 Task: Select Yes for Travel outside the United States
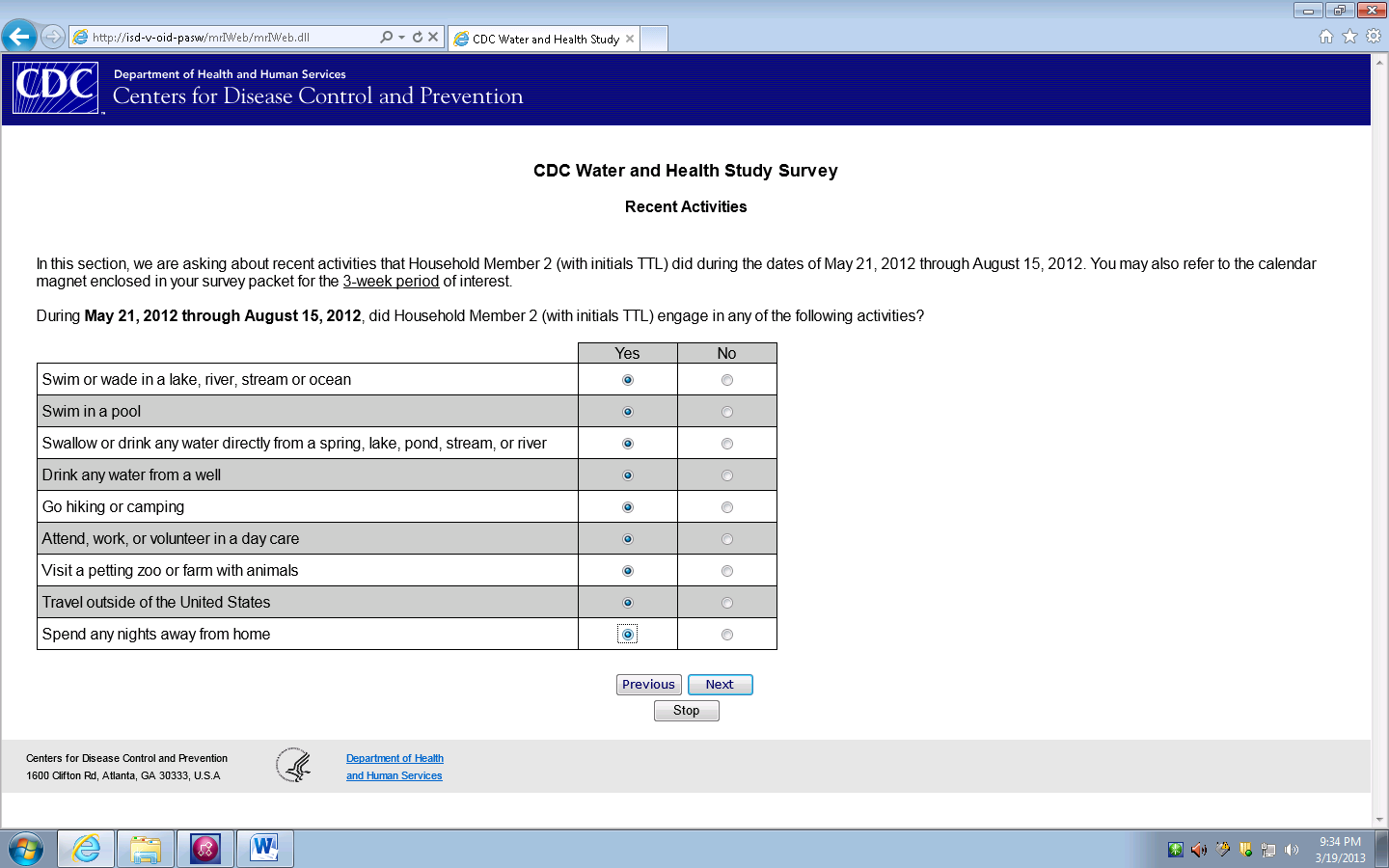click(628, 603)
